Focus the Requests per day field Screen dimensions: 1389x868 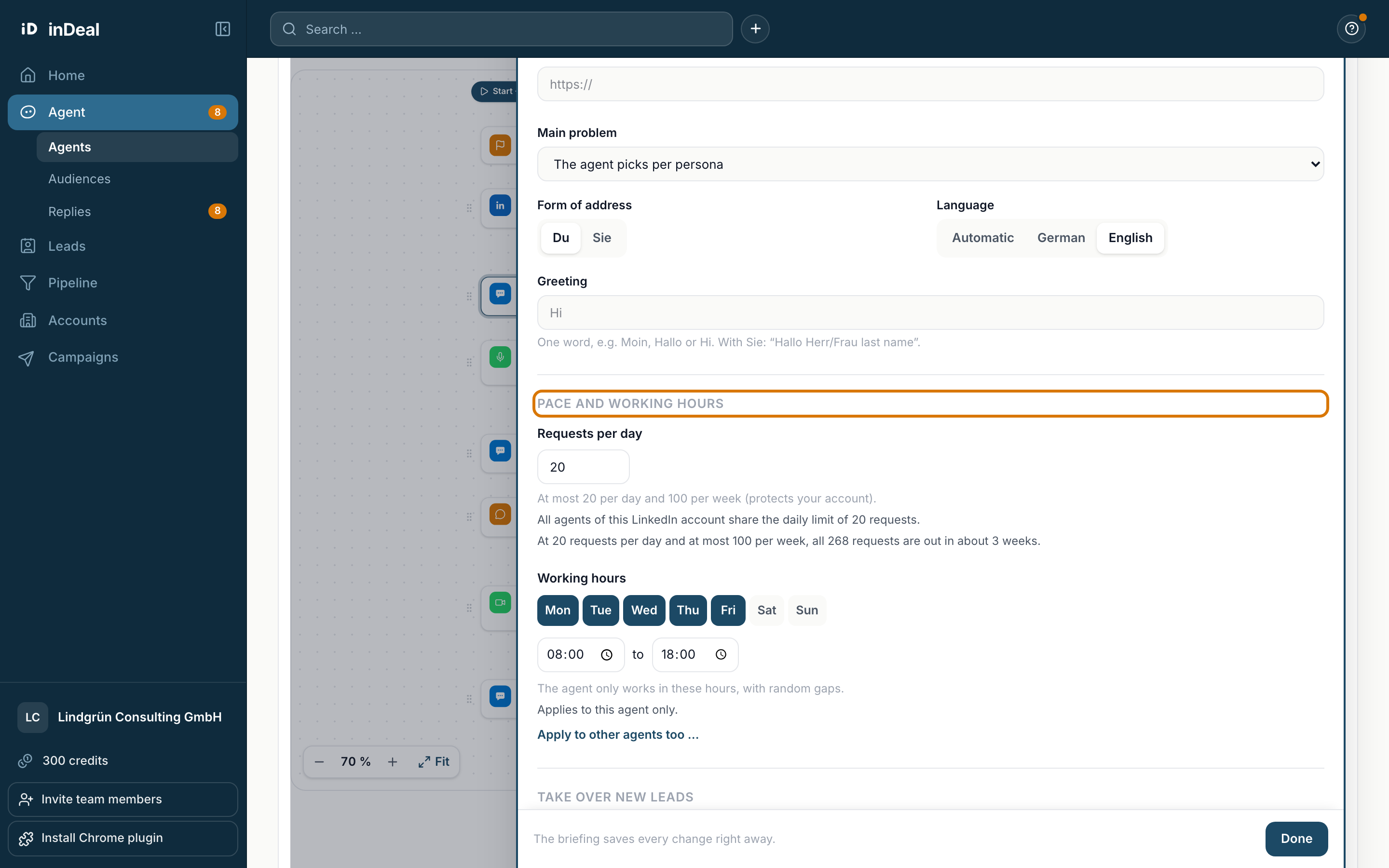tap(583, 467)
